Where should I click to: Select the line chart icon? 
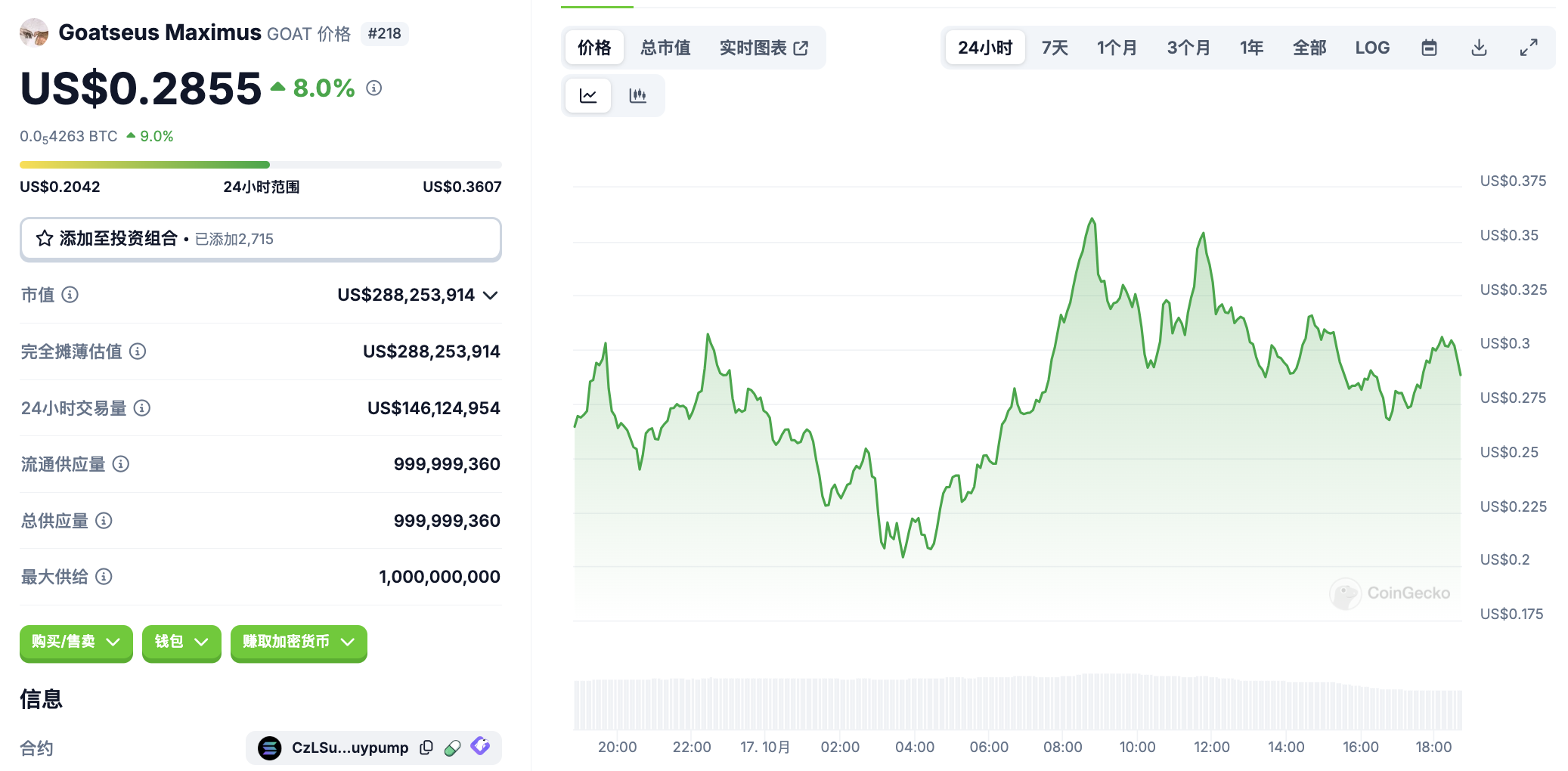(x=588, y=96)
